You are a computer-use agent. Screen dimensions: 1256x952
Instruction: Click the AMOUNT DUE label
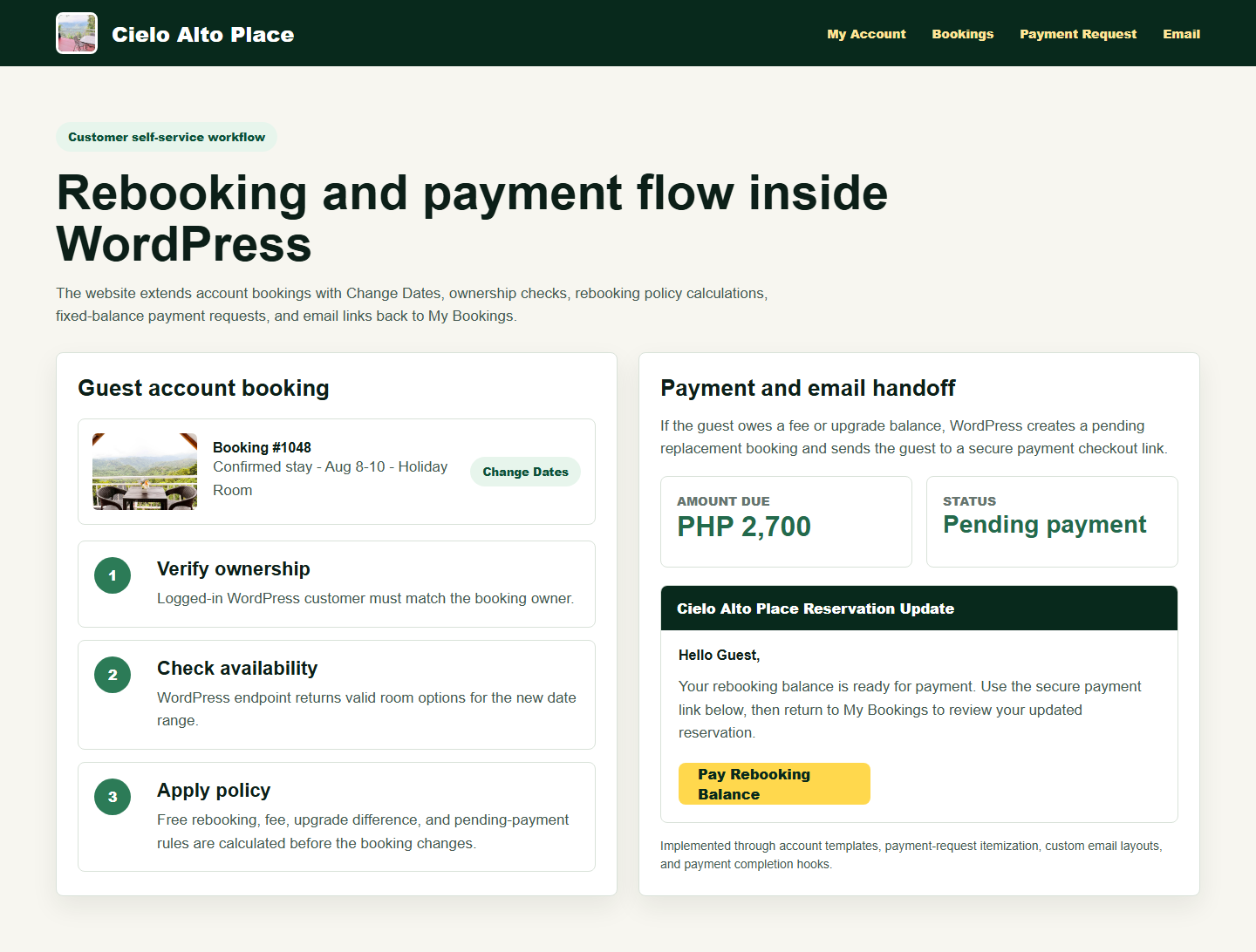tap(723, 501)
